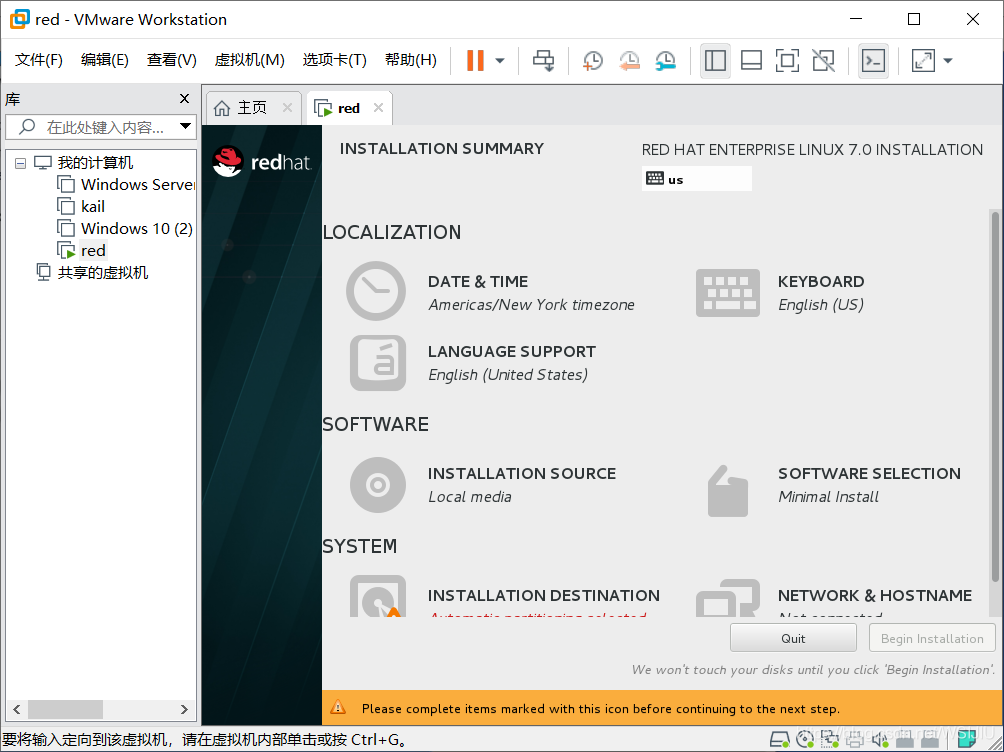1004x752 pixels.
Task: Open INSTALLATION SOURCE settings
Action: 522,473
